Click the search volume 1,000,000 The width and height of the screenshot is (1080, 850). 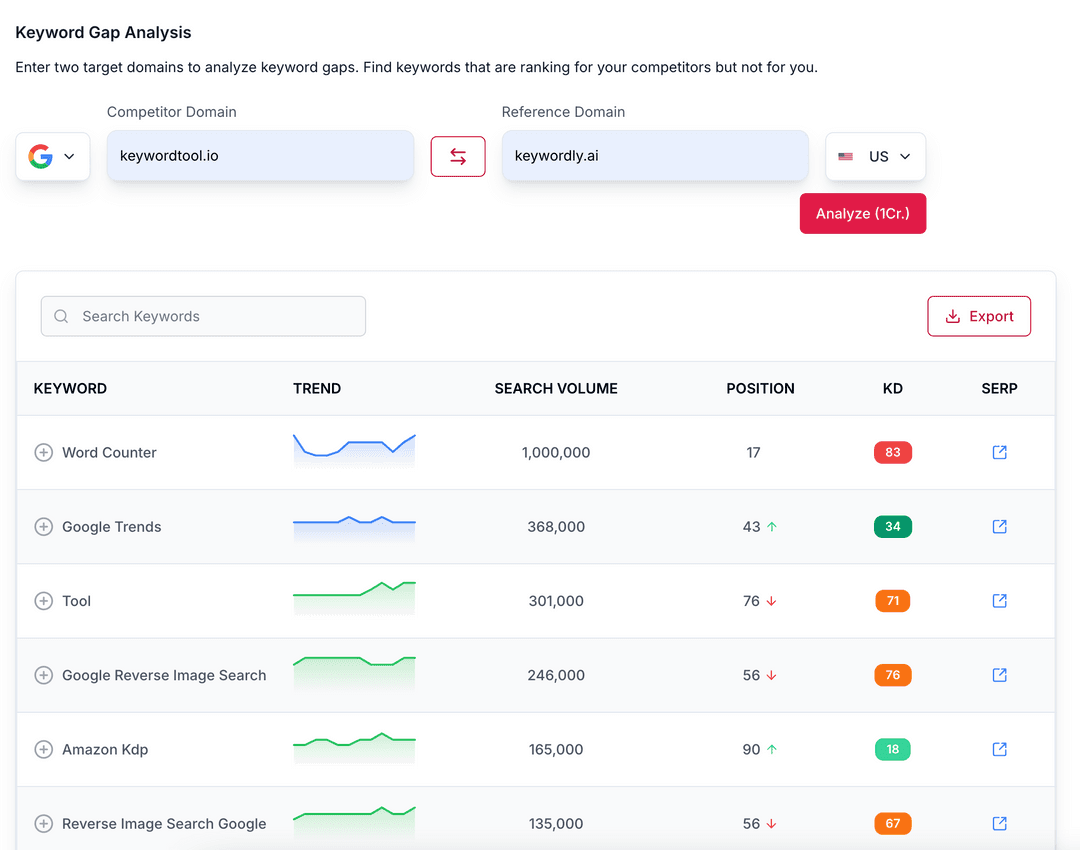point(556,453)
